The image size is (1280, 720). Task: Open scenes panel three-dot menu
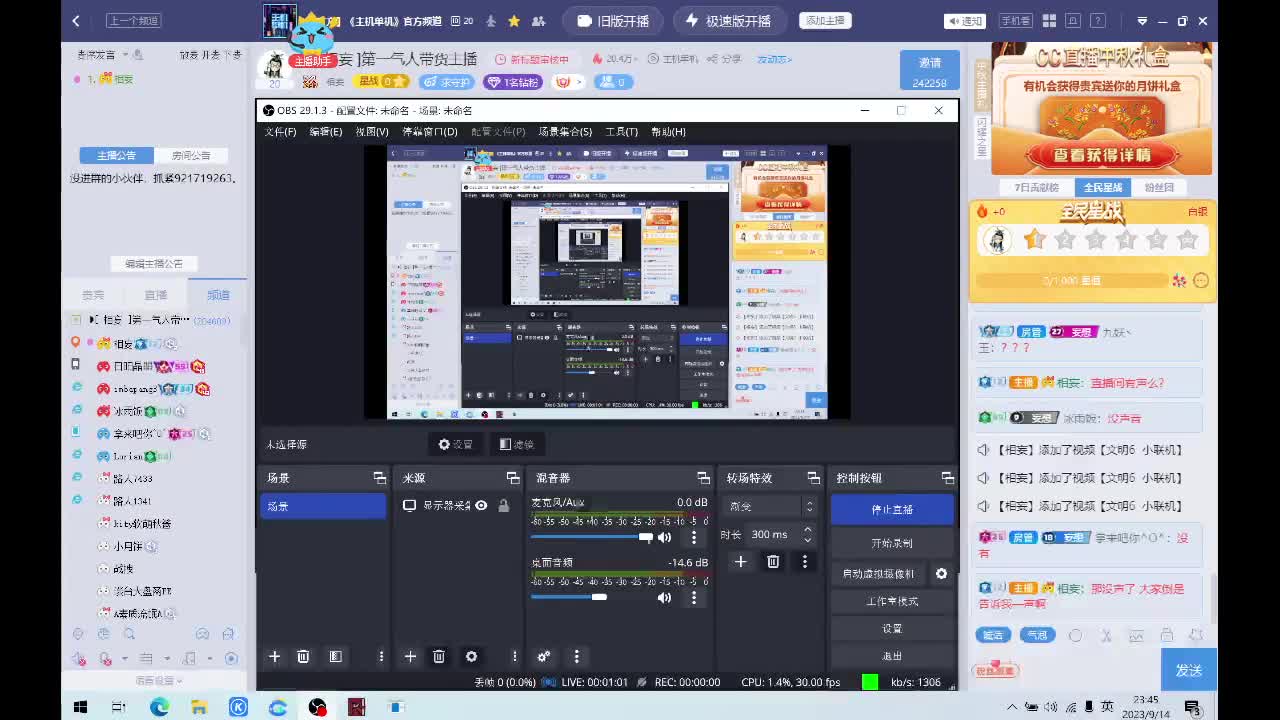click(381, 657)
